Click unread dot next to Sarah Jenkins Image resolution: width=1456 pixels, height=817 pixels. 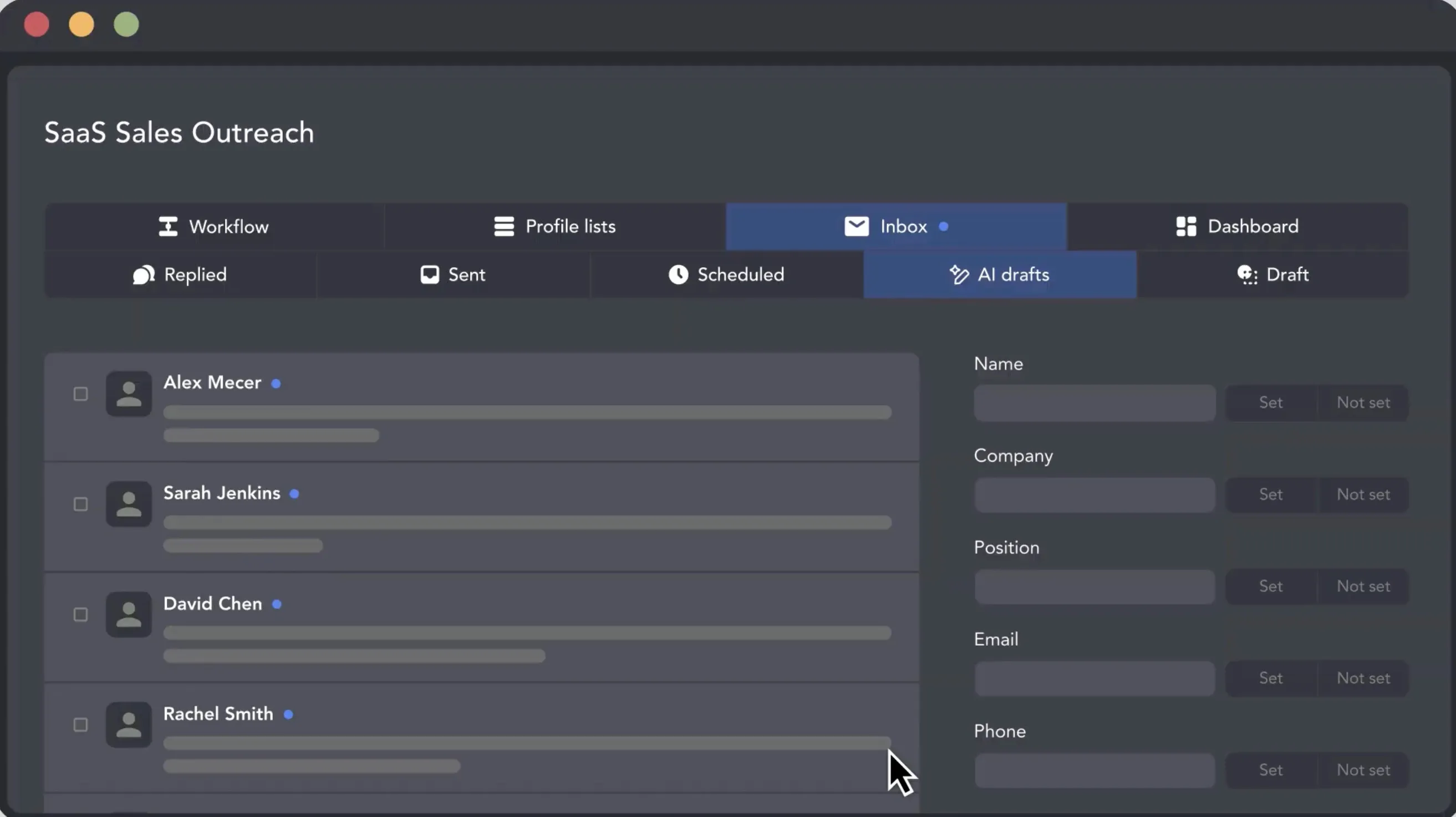click(x=294, y=494)
